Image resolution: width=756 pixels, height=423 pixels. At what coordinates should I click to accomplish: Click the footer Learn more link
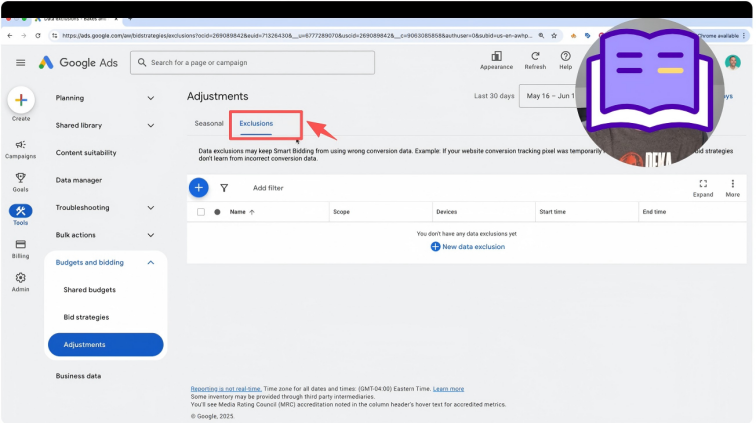point(448,389)
